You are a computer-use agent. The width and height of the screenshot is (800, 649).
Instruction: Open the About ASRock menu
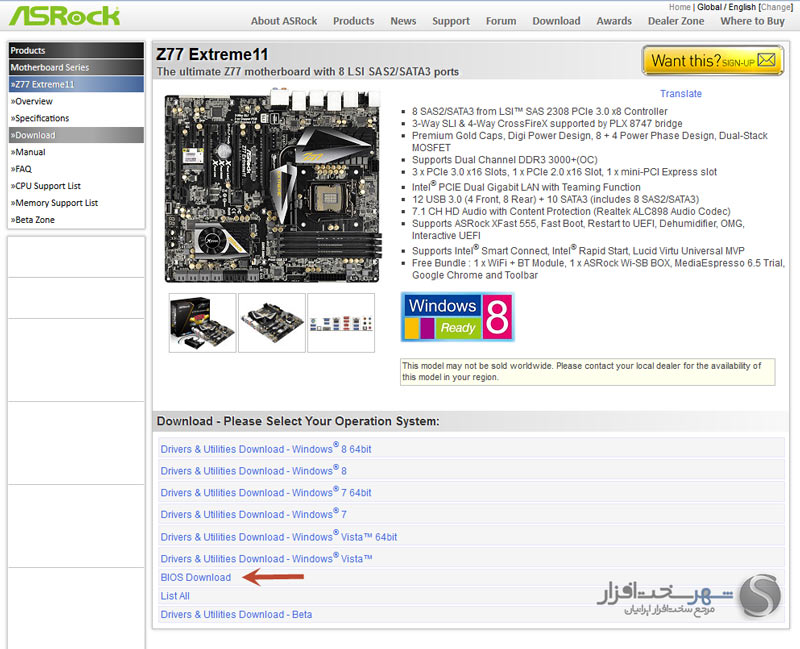(x=284, y=21)
